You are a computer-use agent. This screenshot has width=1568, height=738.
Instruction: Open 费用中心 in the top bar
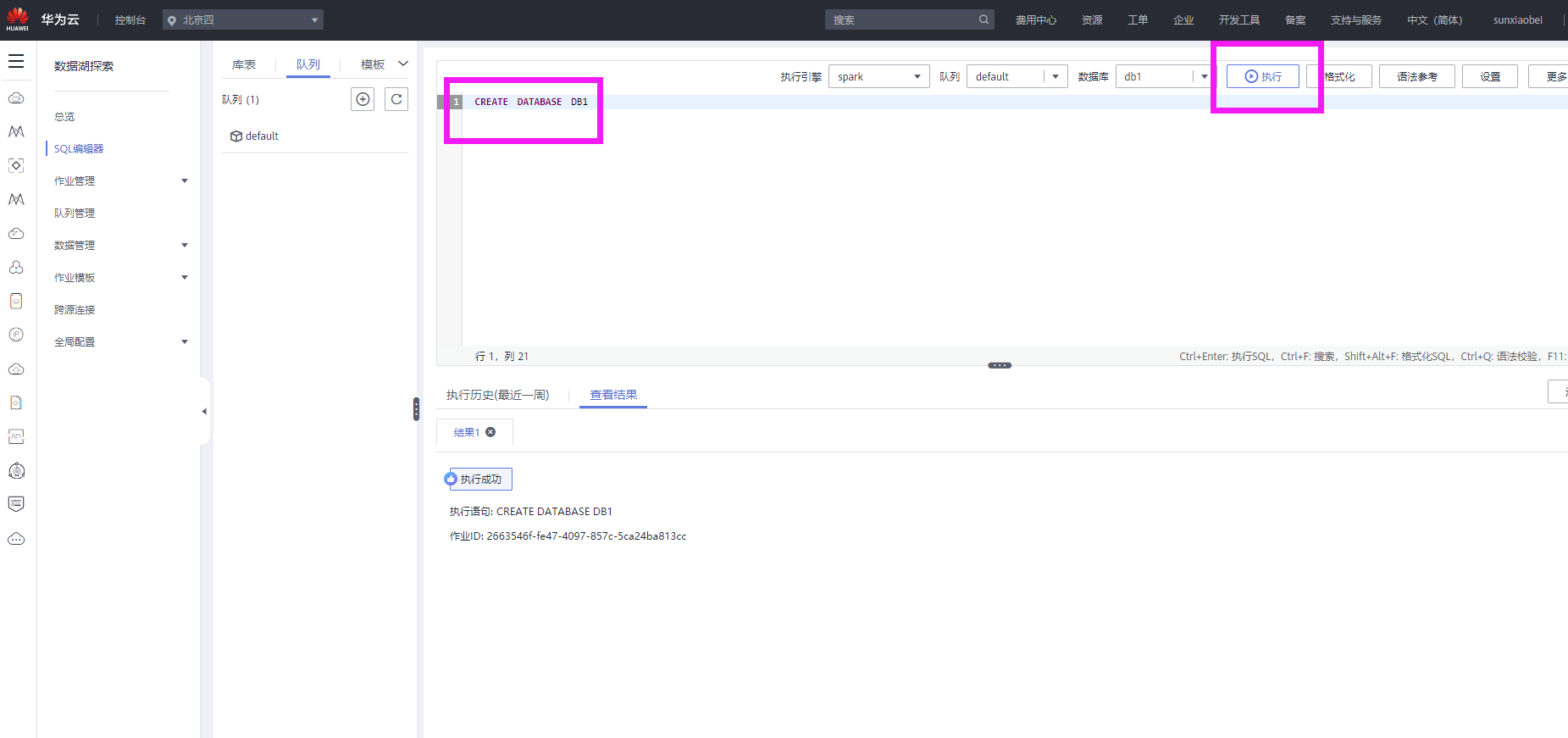[x=1036, y=19]
